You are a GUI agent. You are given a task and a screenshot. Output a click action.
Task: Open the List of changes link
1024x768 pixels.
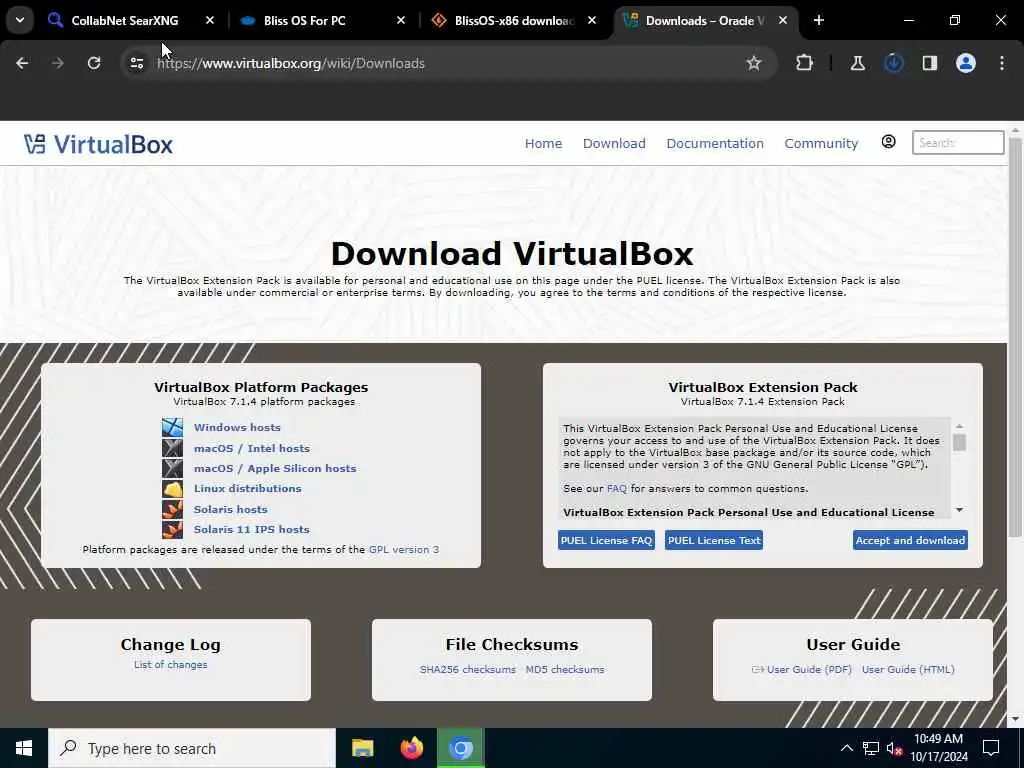(170, 665)
